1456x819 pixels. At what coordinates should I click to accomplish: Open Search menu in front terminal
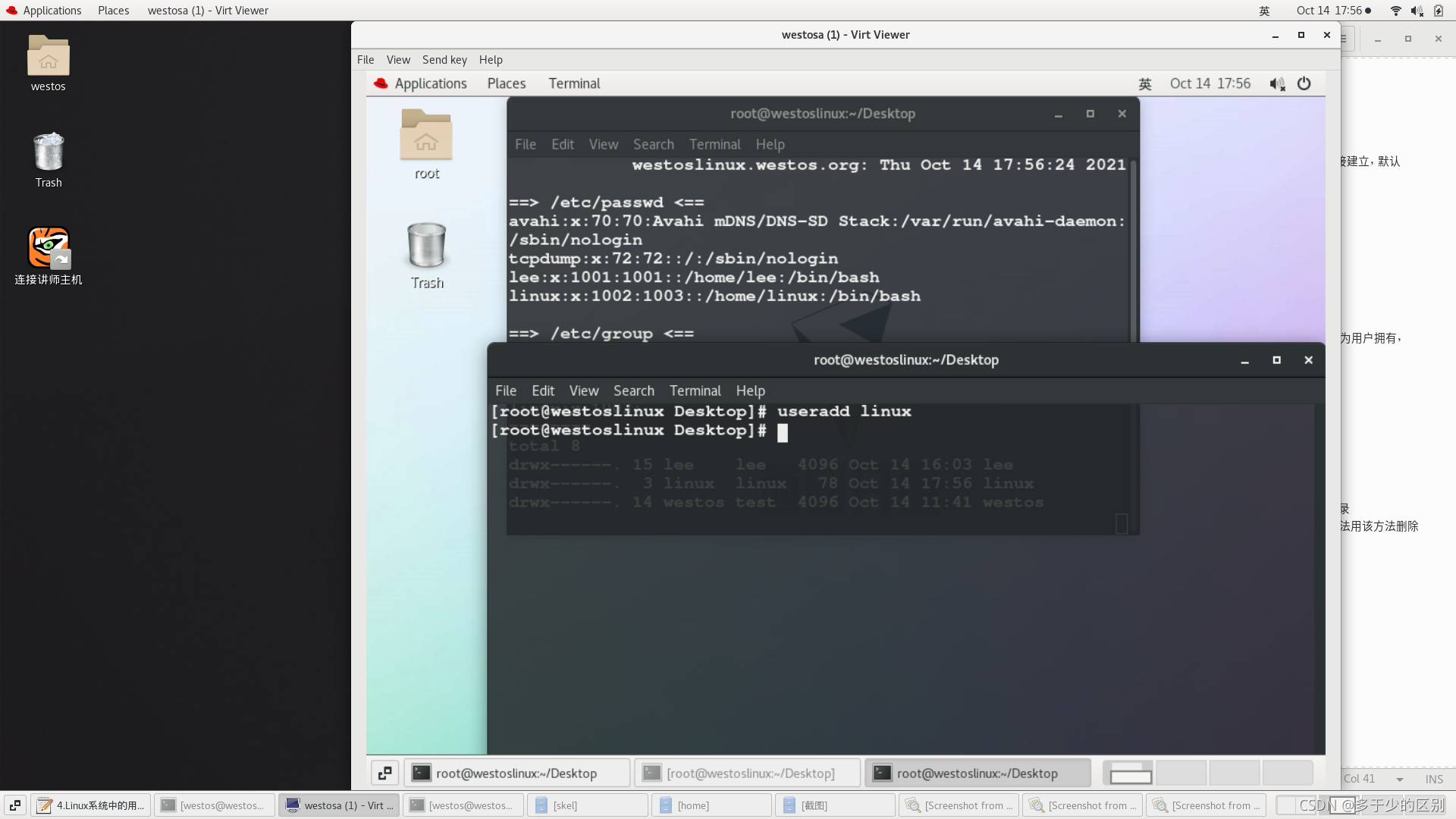pyautogui.click(x=633, y=391)
